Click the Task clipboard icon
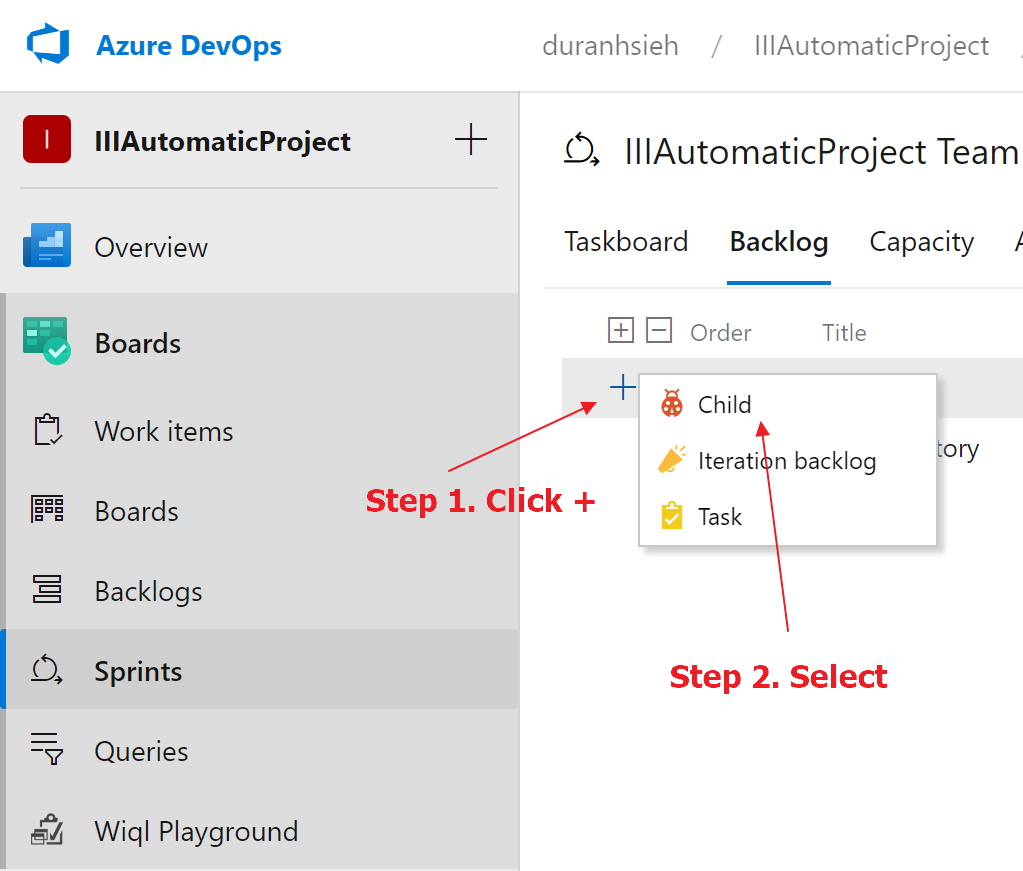 (671, 516)
